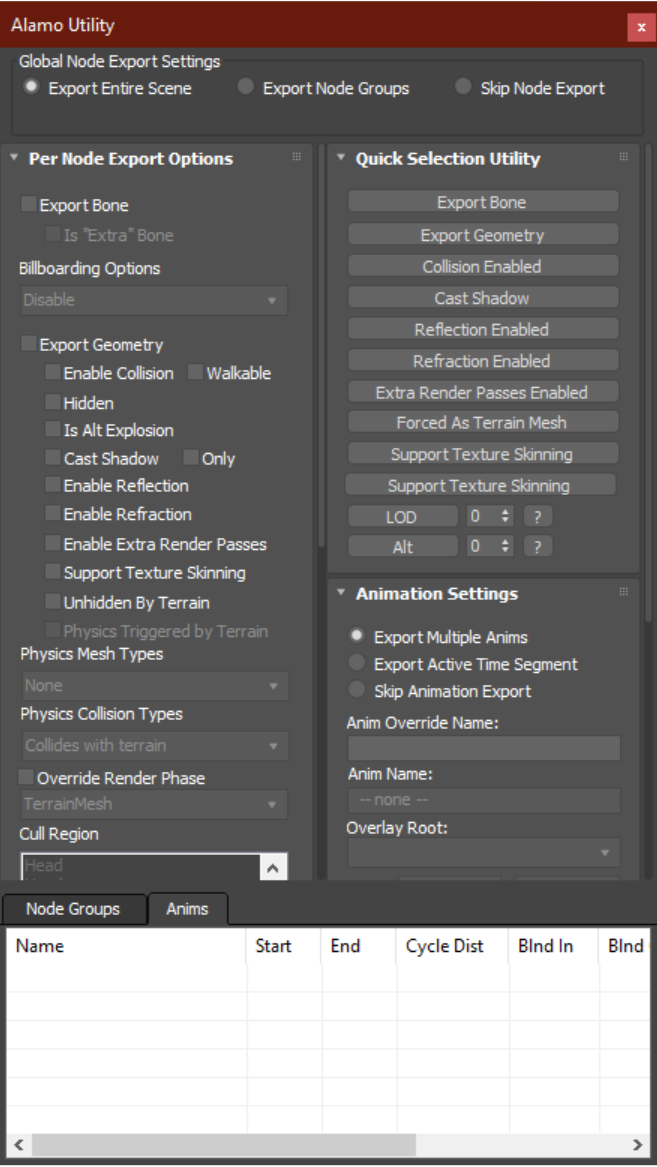Open the Overlay Root dropdown
657x1167 pixels.
point(484,853)
